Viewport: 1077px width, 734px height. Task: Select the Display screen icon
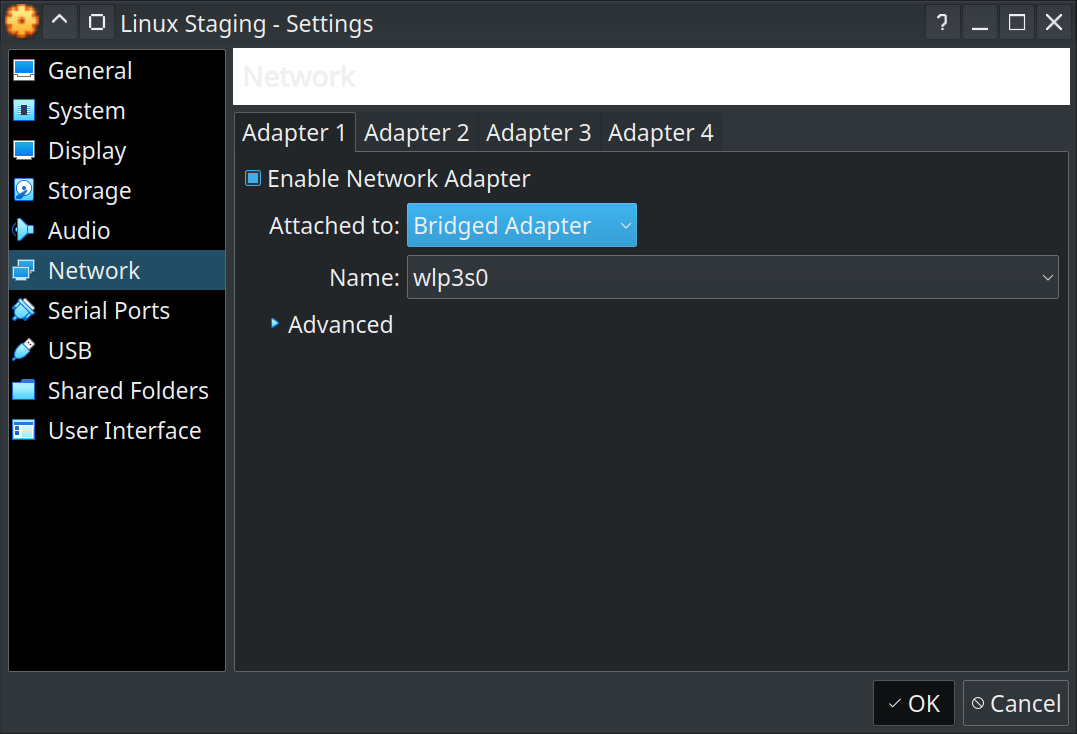(x=24, y=151)
